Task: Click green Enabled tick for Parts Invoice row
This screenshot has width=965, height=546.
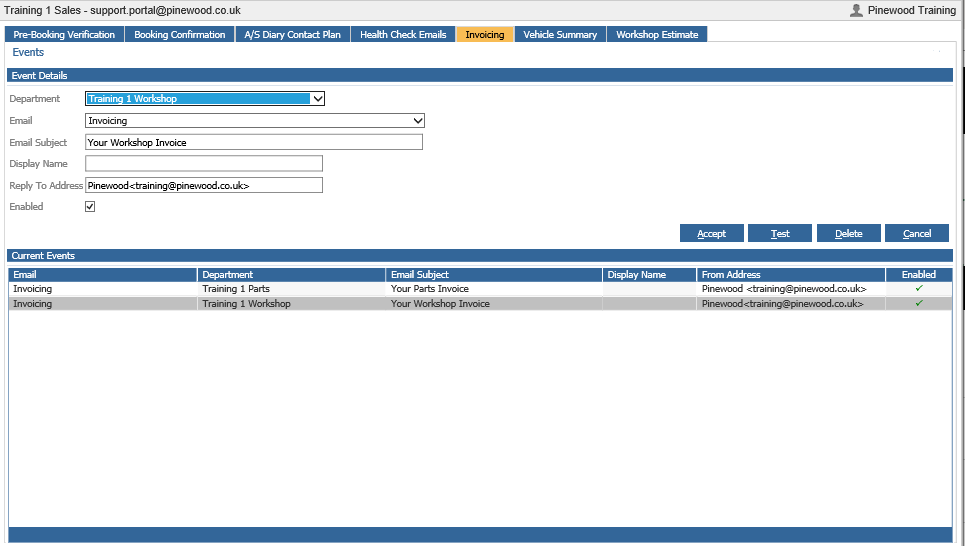Action: click(919, 288)
